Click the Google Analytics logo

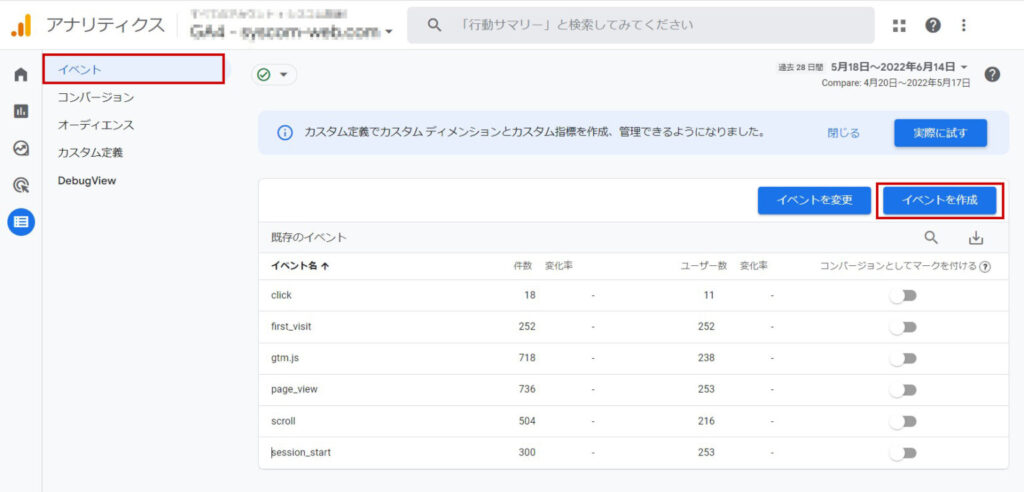click(22, 25)
